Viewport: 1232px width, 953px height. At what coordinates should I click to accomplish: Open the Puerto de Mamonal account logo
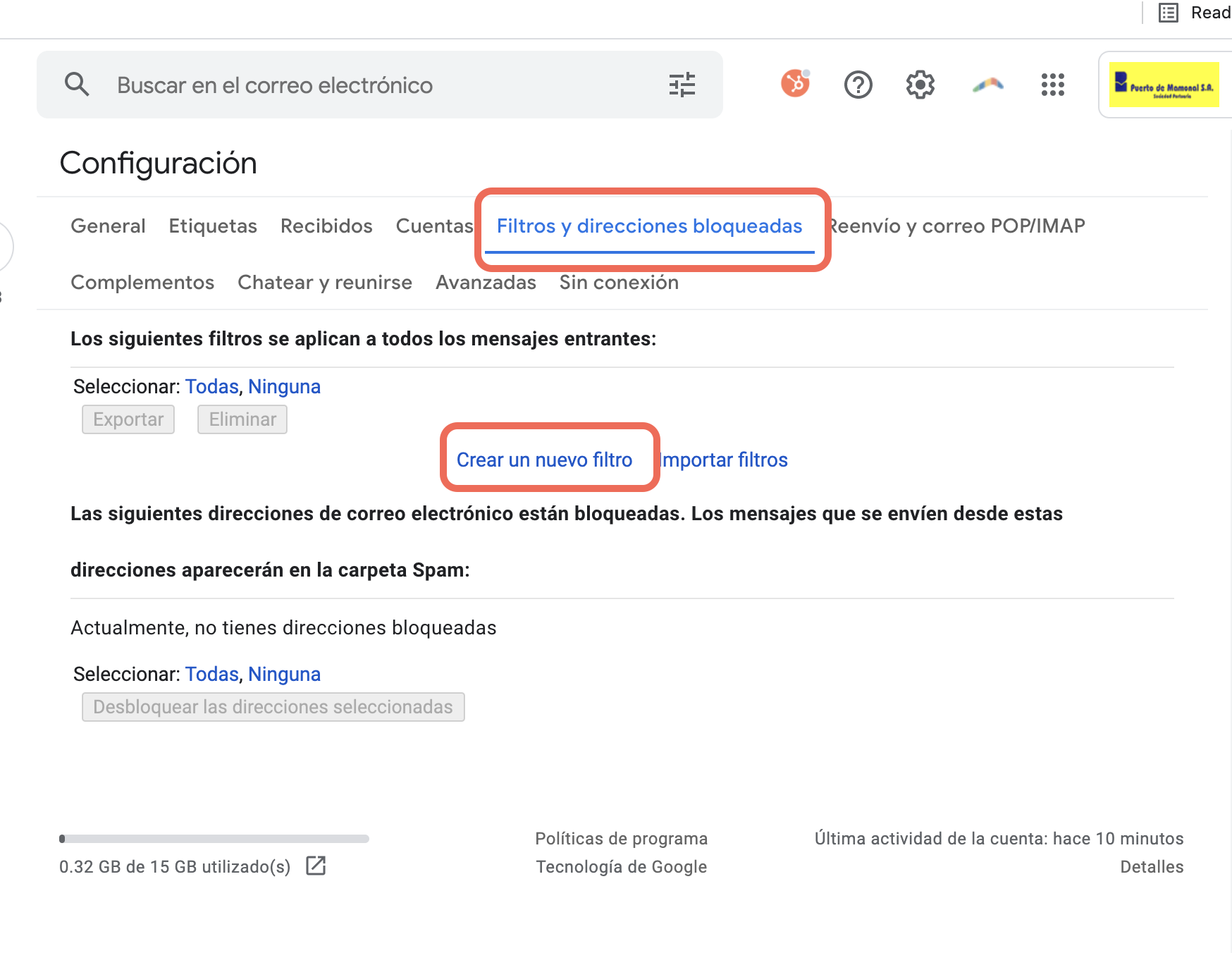click(x=1164, y=85)
